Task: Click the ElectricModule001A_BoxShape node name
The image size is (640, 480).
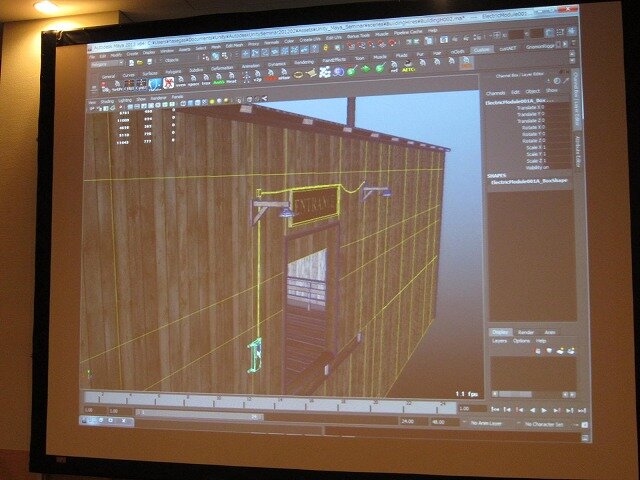Action: [x=529, y=181]
